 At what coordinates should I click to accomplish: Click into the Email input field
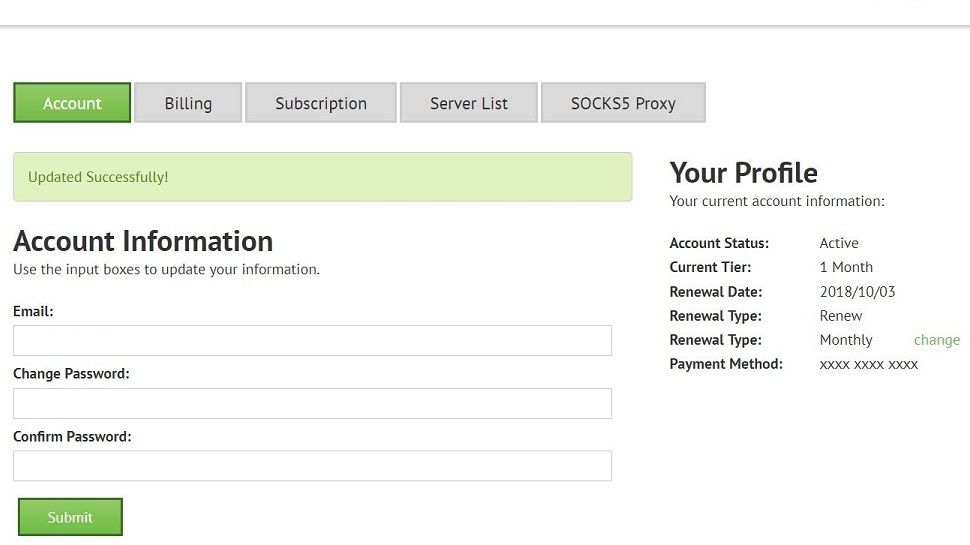[x=312, y=340]
